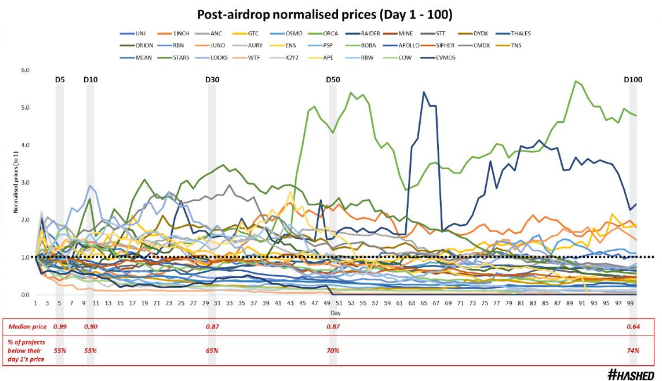662x381 pixels.
Task: Select the 0.64 median price value
Action: pyautogui.click(x=633, y=327)
